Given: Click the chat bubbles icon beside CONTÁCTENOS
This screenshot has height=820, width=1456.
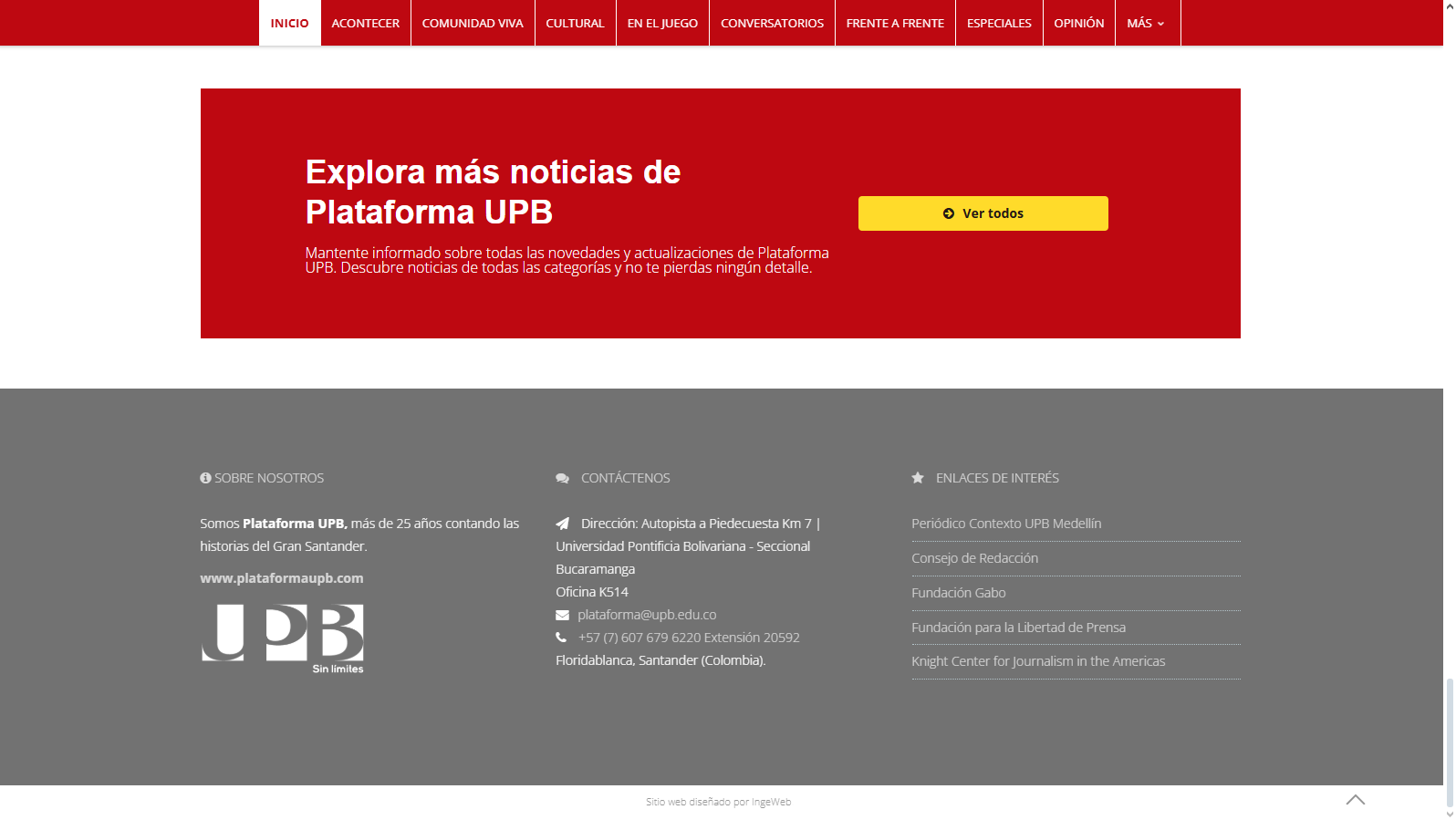Looking at the screenshot, I should click(562, 478).
